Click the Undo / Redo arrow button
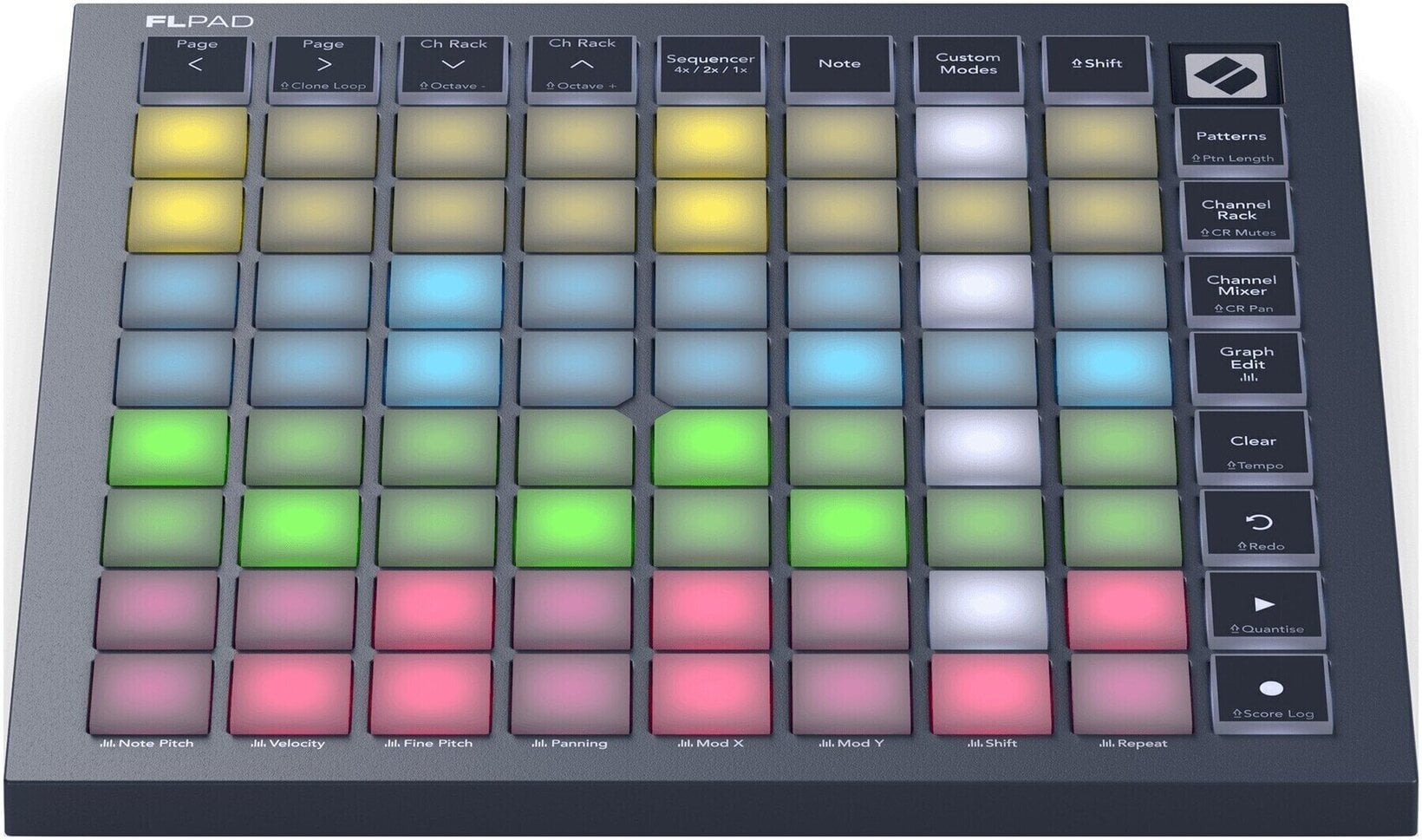The image size is (1422, 840). point(1259,530)
